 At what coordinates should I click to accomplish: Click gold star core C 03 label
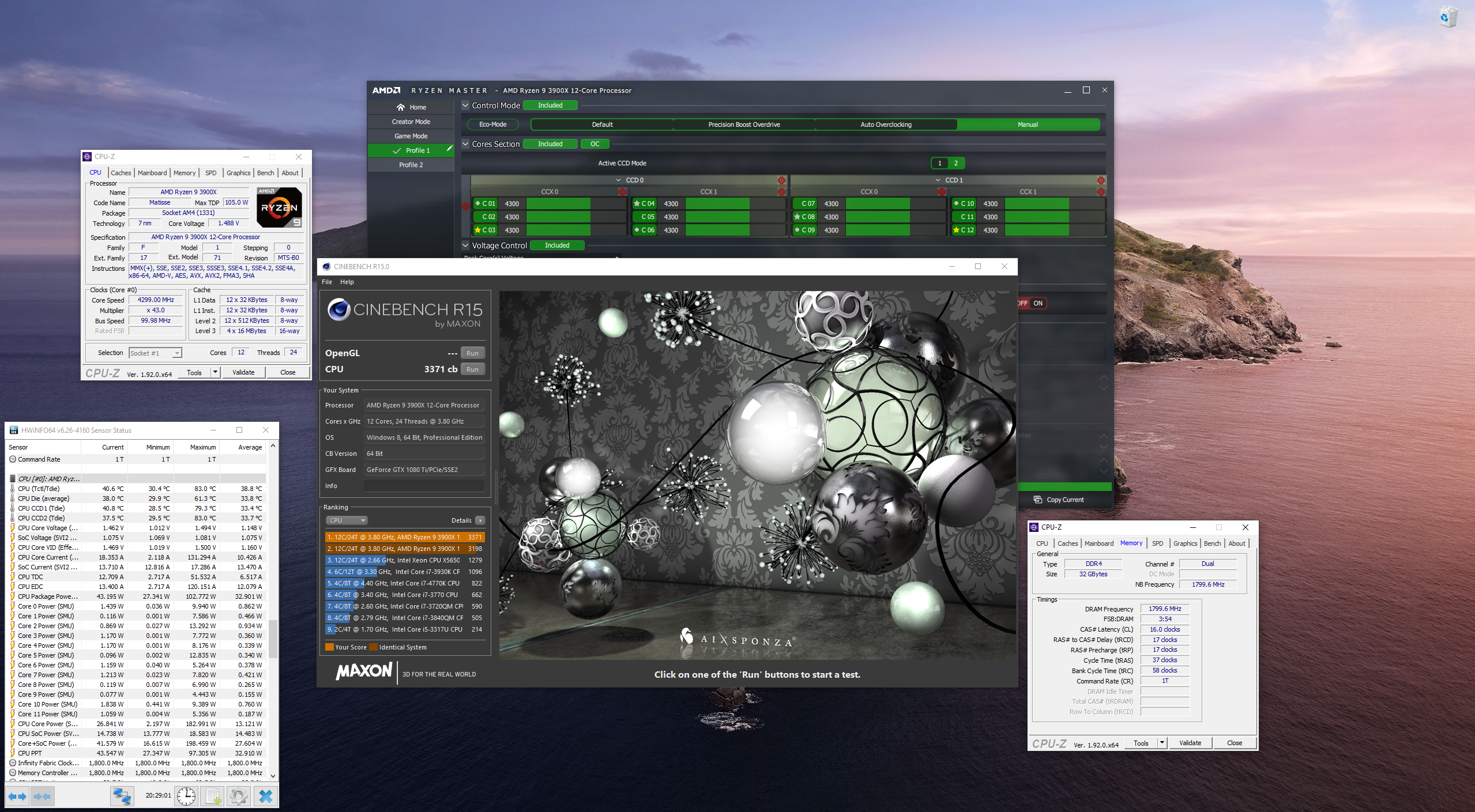click(485, 230)
